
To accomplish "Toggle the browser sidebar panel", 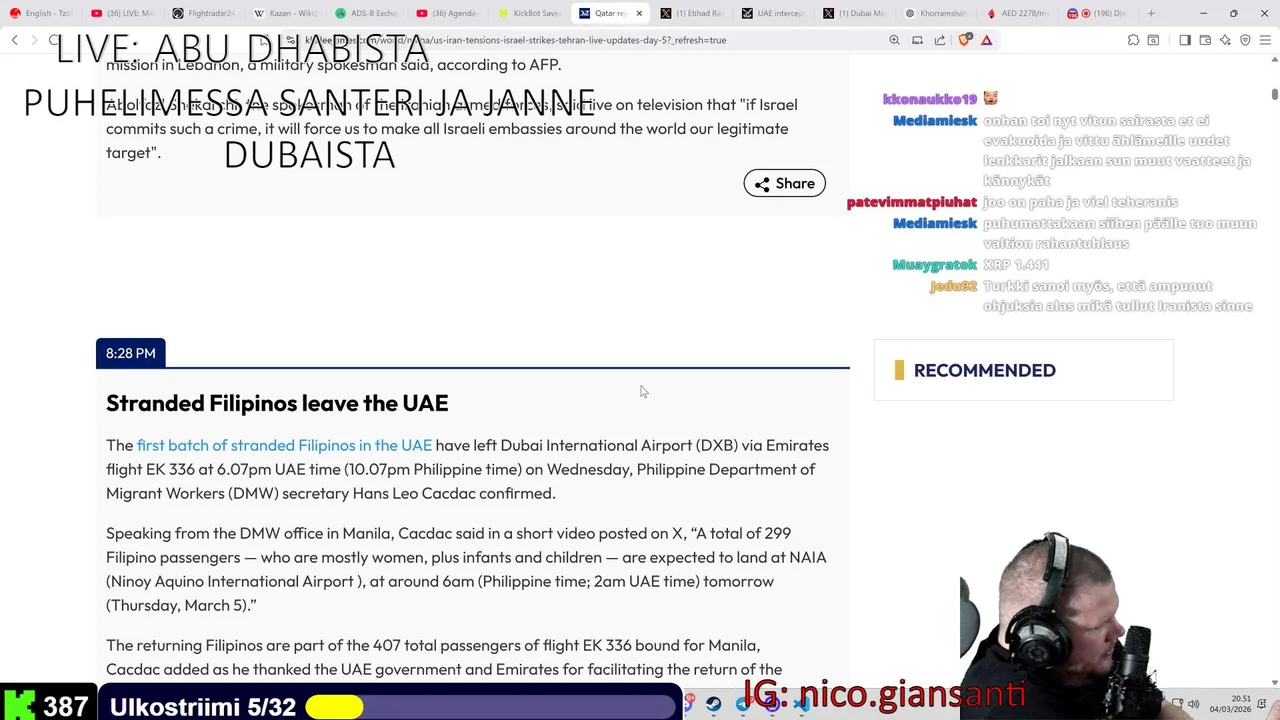I will pos(1185,40).
